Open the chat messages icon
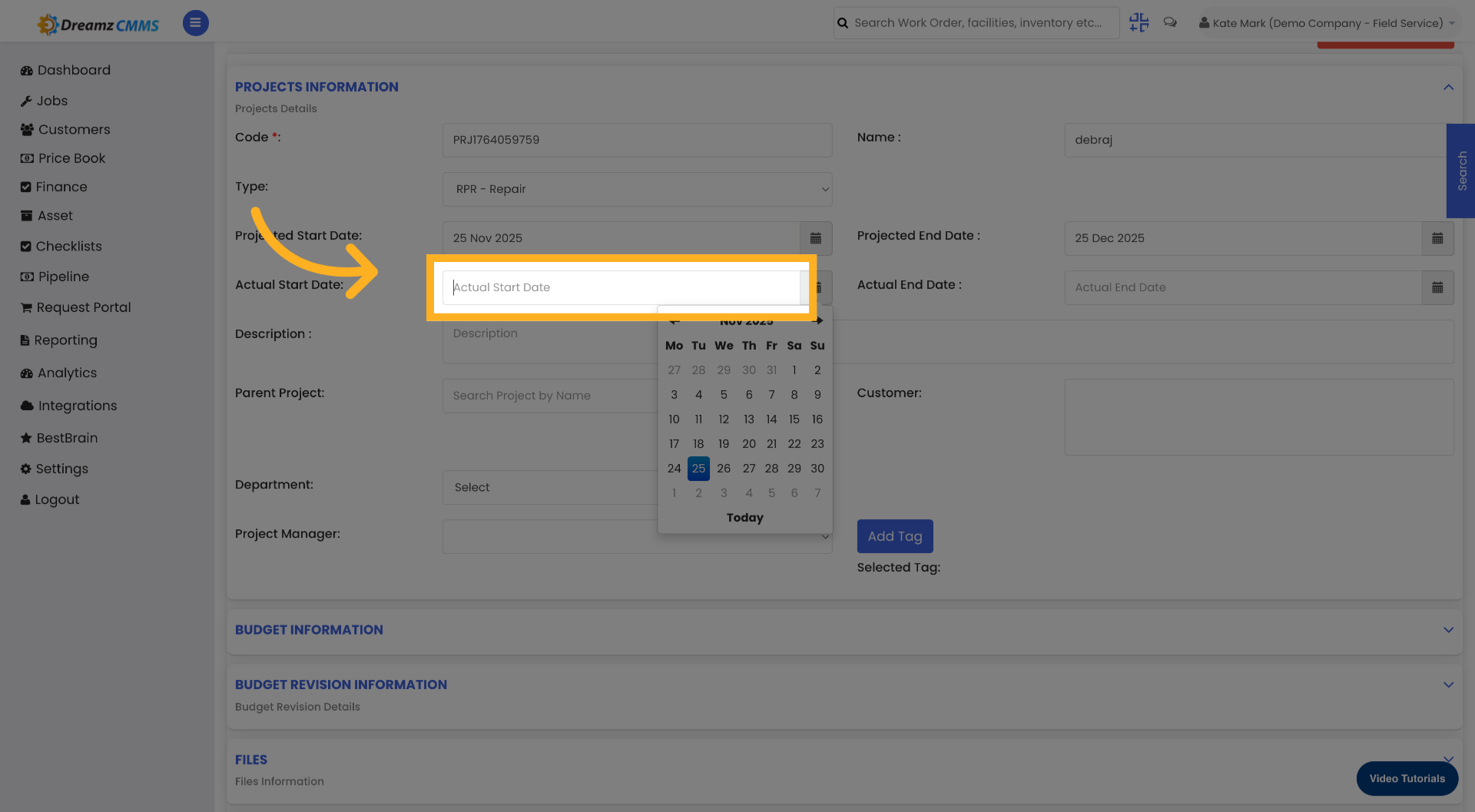1475x812 pixels. click(1170, 23)
